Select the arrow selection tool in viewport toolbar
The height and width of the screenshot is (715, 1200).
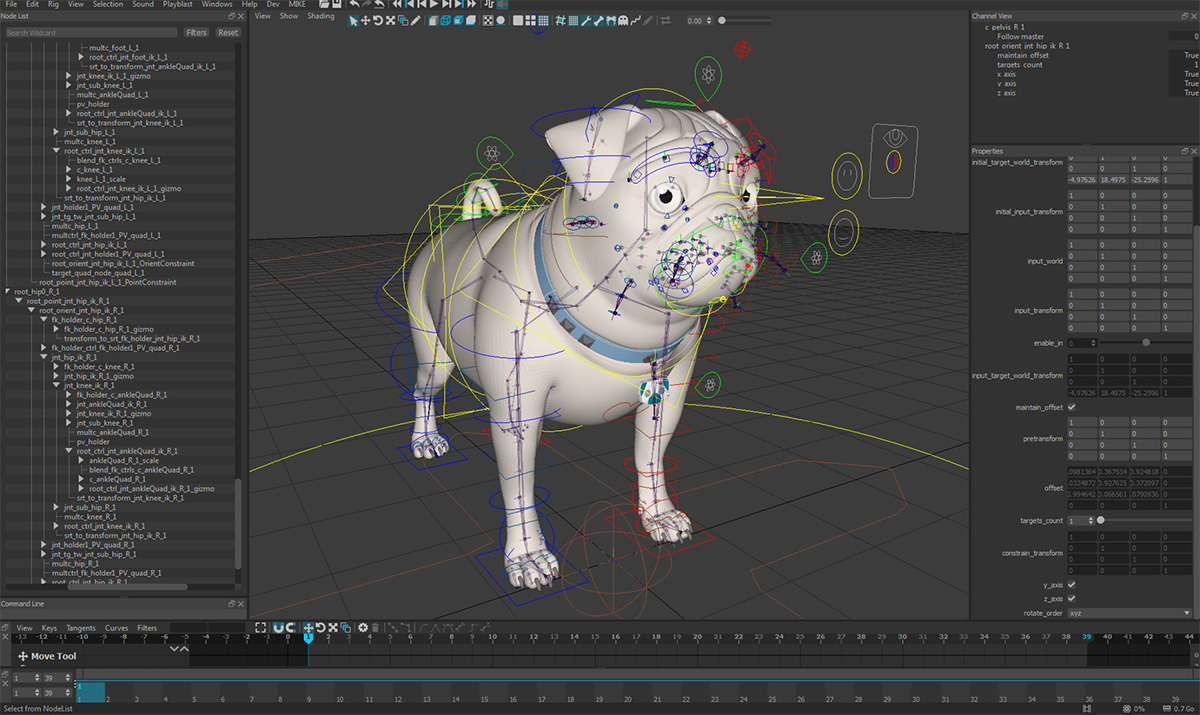[354, 20]
